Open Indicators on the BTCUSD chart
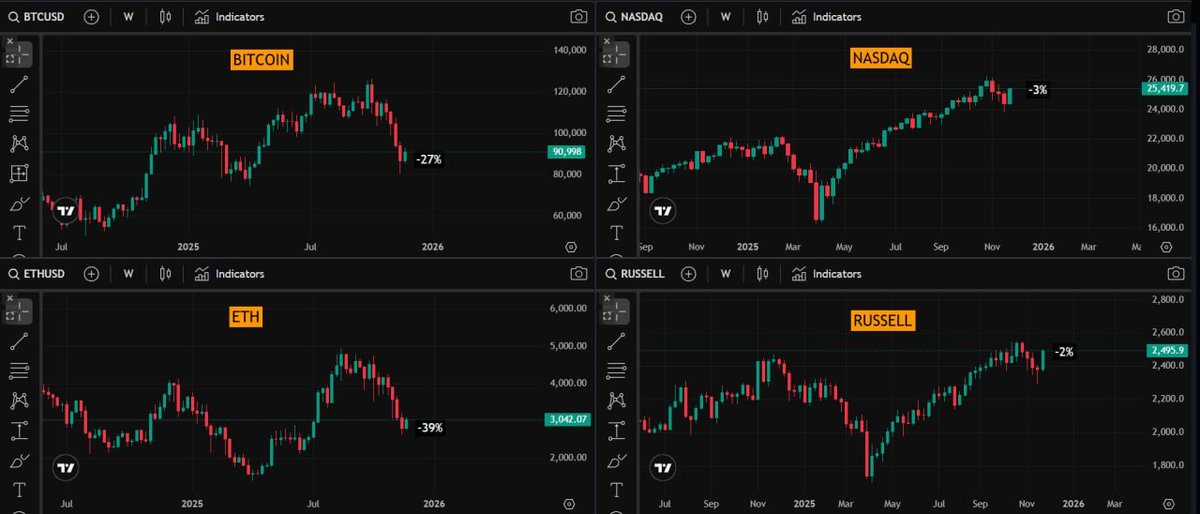Screen dimensions: 1200x514 click(x=229, y=17)
